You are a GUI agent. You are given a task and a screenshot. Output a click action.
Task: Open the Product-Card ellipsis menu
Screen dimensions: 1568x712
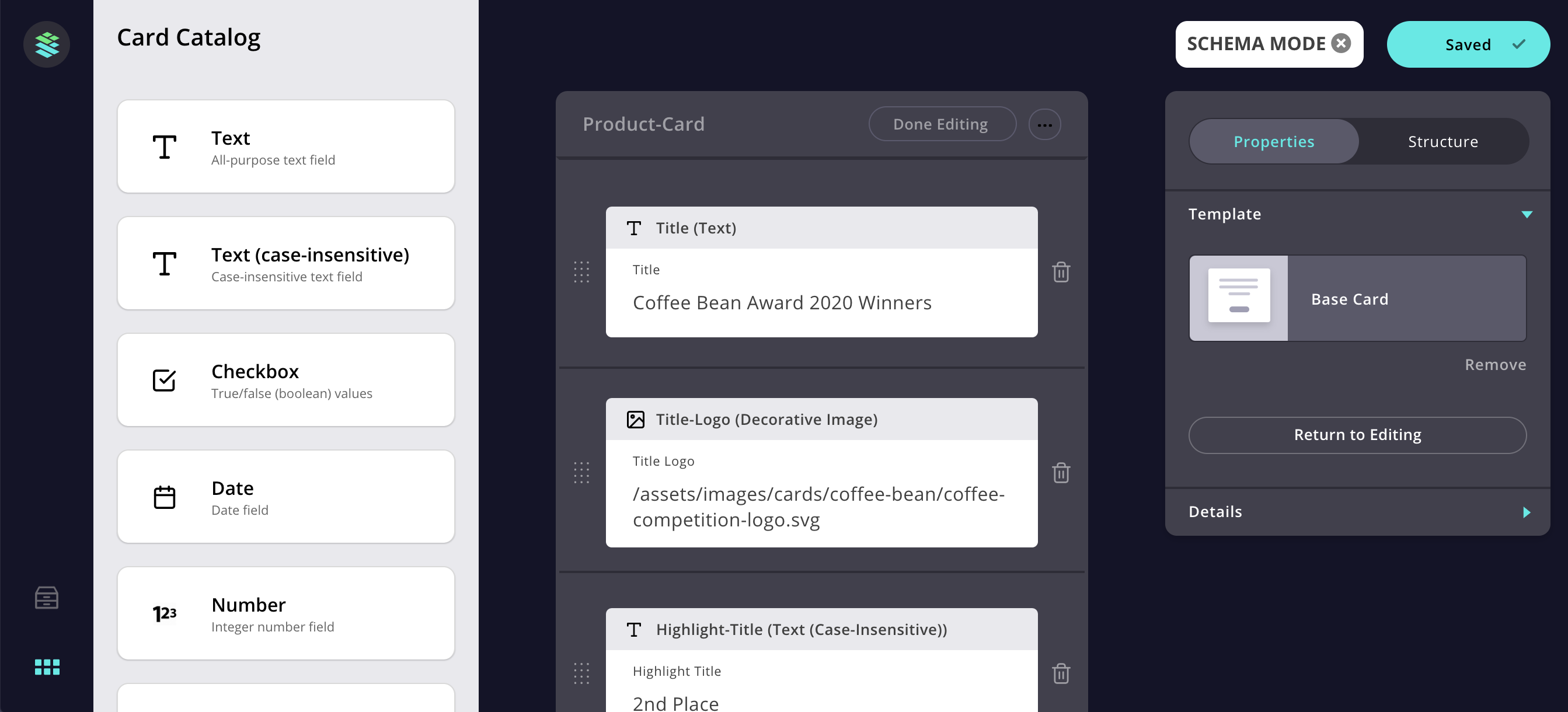coord(1044,124)
